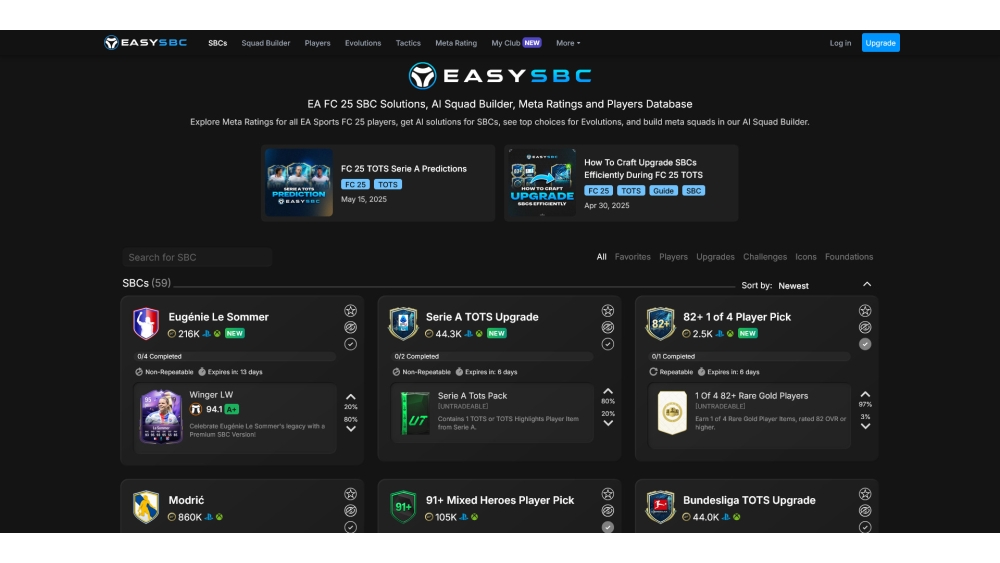Screen dimensions: 1000x563
Task: Select the Upgrades filter tab
Action: coord(715,257)
